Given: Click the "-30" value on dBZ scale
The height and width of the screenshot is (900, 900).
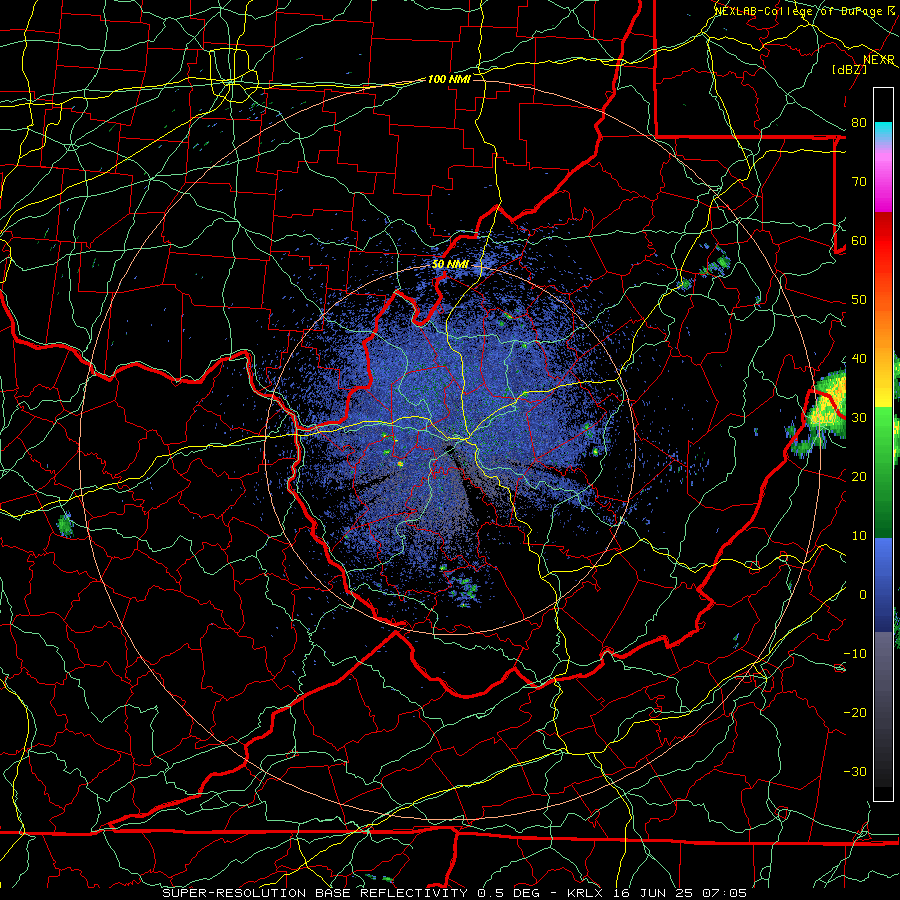Looking at the screenshot, I should [x=855, y=772].
